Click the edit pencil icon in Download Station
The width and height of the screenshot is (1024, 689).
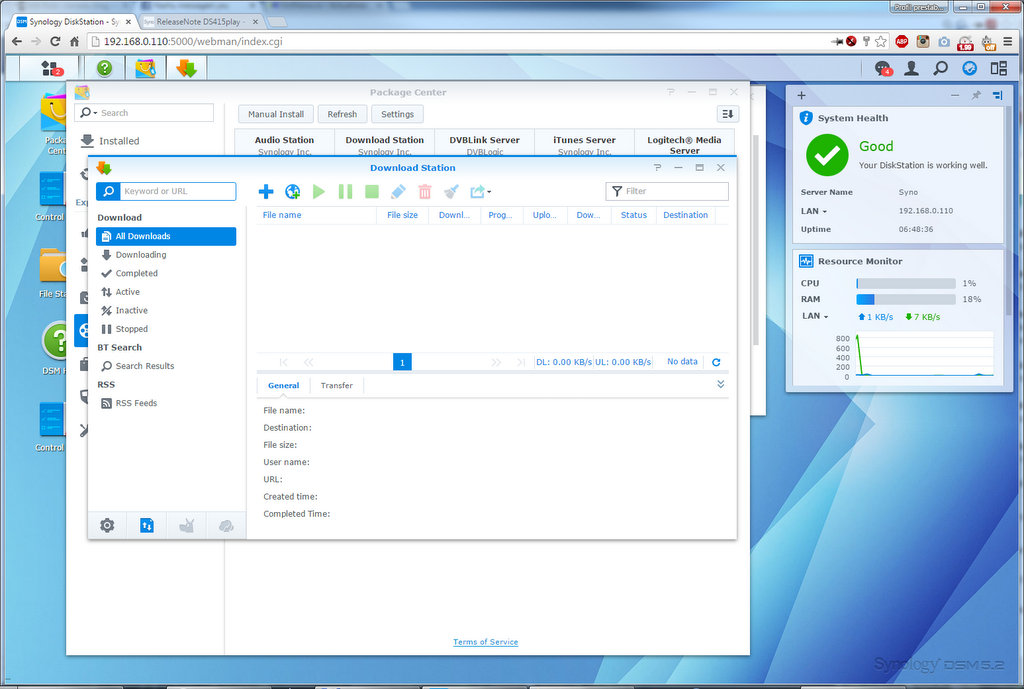point(398,191)
